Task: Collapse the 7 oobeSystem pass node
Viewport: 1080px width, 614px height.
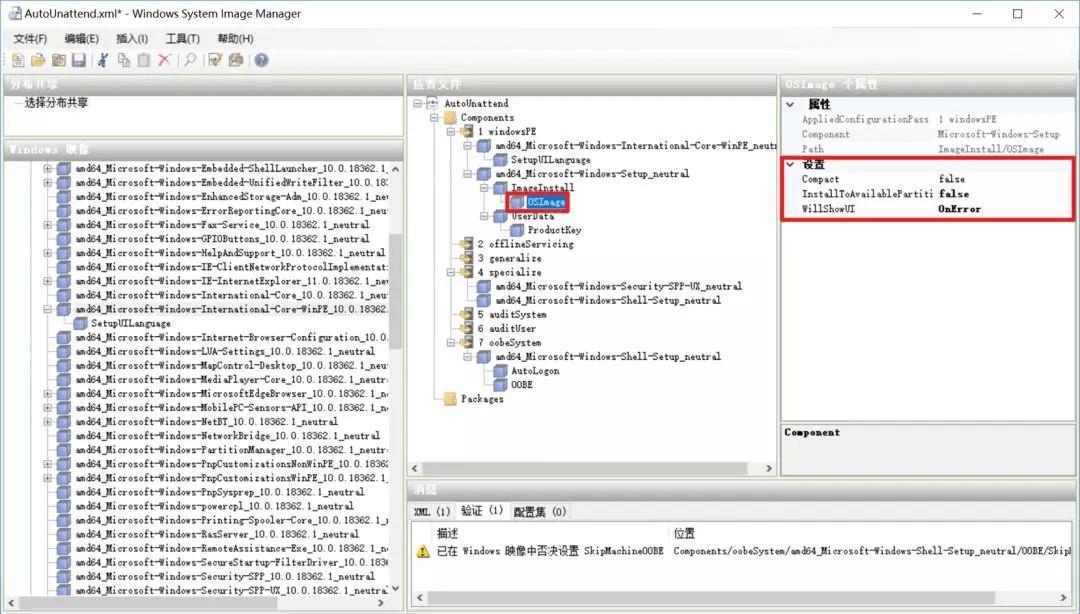Action: click(x=451, y=343)
